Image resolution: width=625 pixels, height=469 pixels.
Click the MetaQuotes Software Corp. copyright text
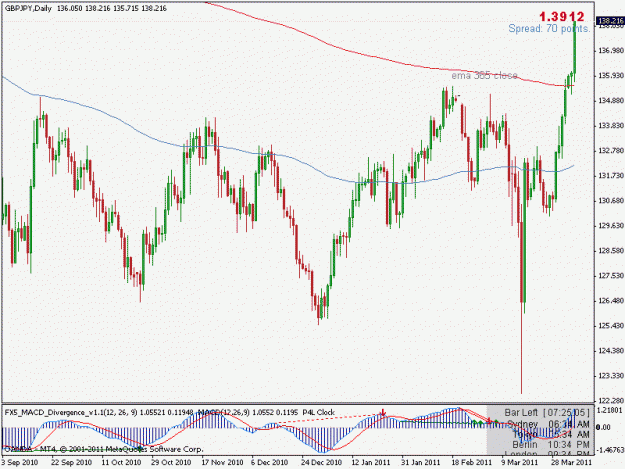pos(104,449)
